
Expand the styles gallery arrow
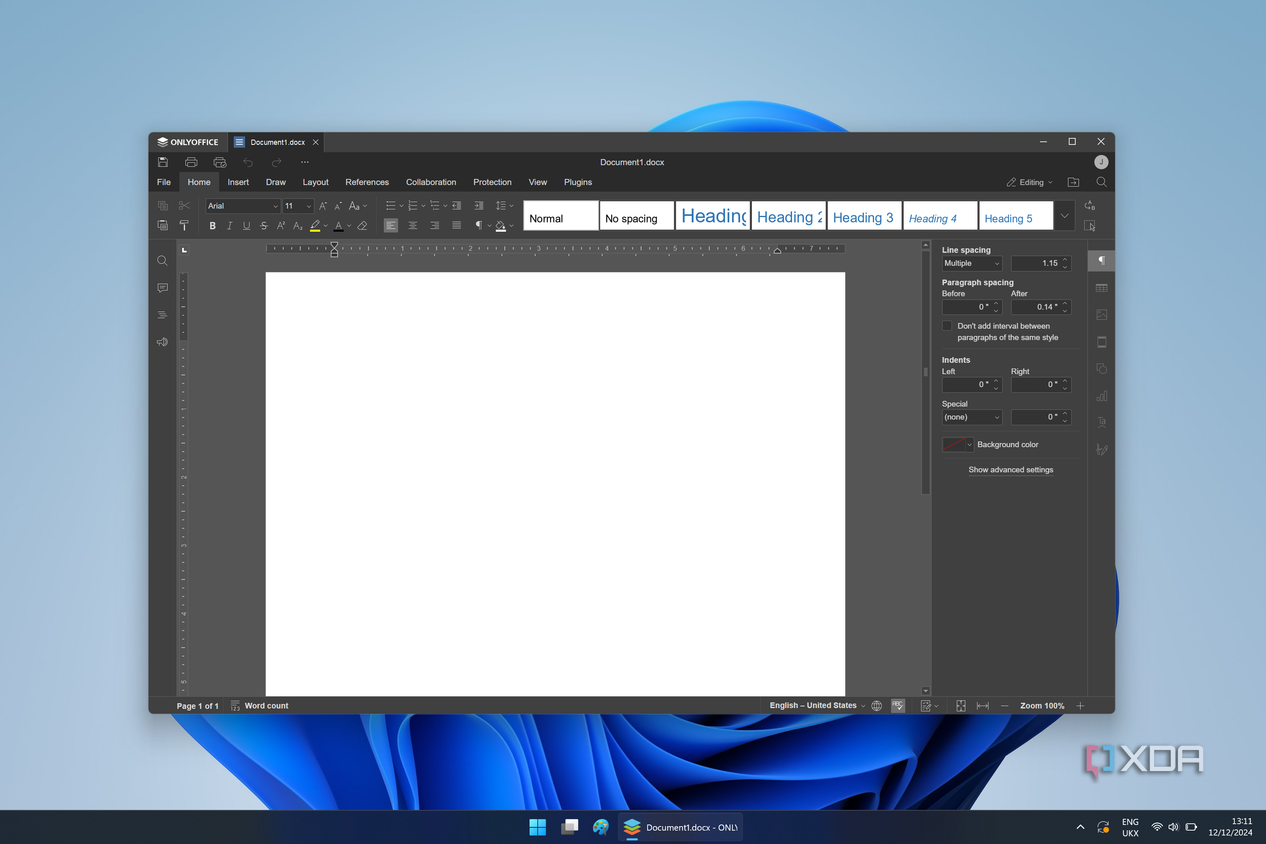[1064, 216]
